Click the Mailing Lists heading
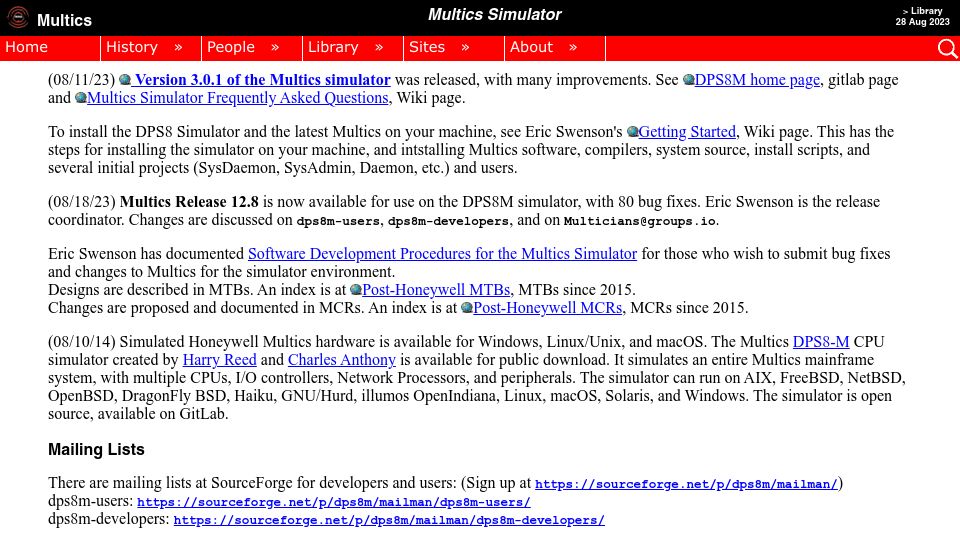 96,449
